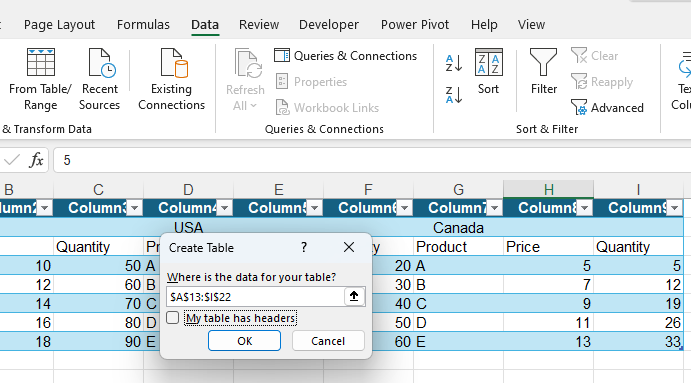
Task: Click the USA cell
Action: coord(188,227)
